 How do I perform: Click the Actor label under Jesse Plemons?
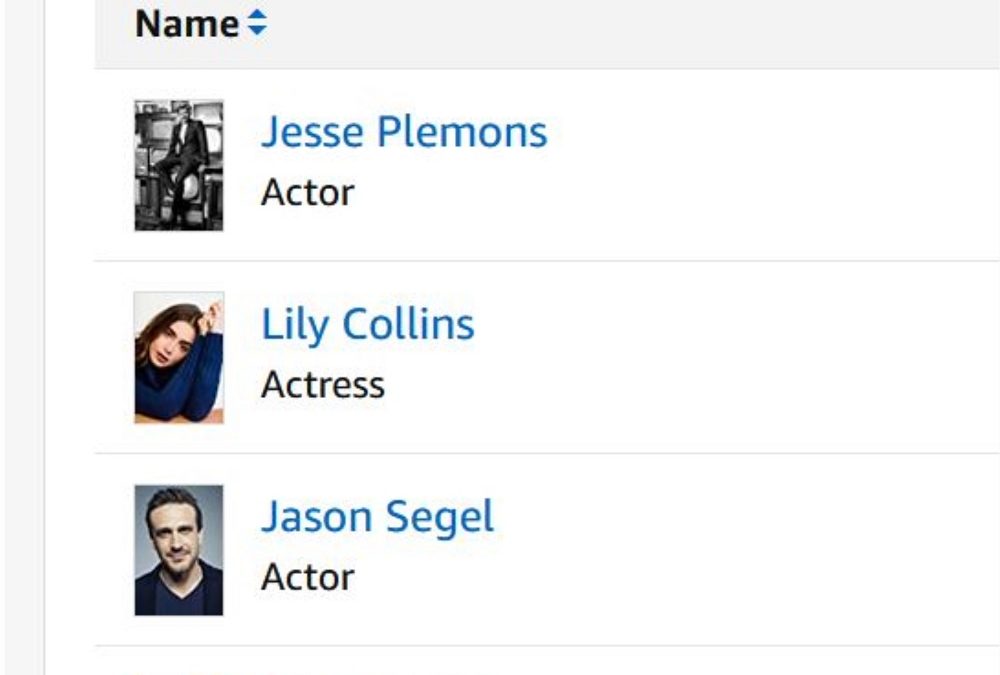pyautogui.click(x=307, y=192)
